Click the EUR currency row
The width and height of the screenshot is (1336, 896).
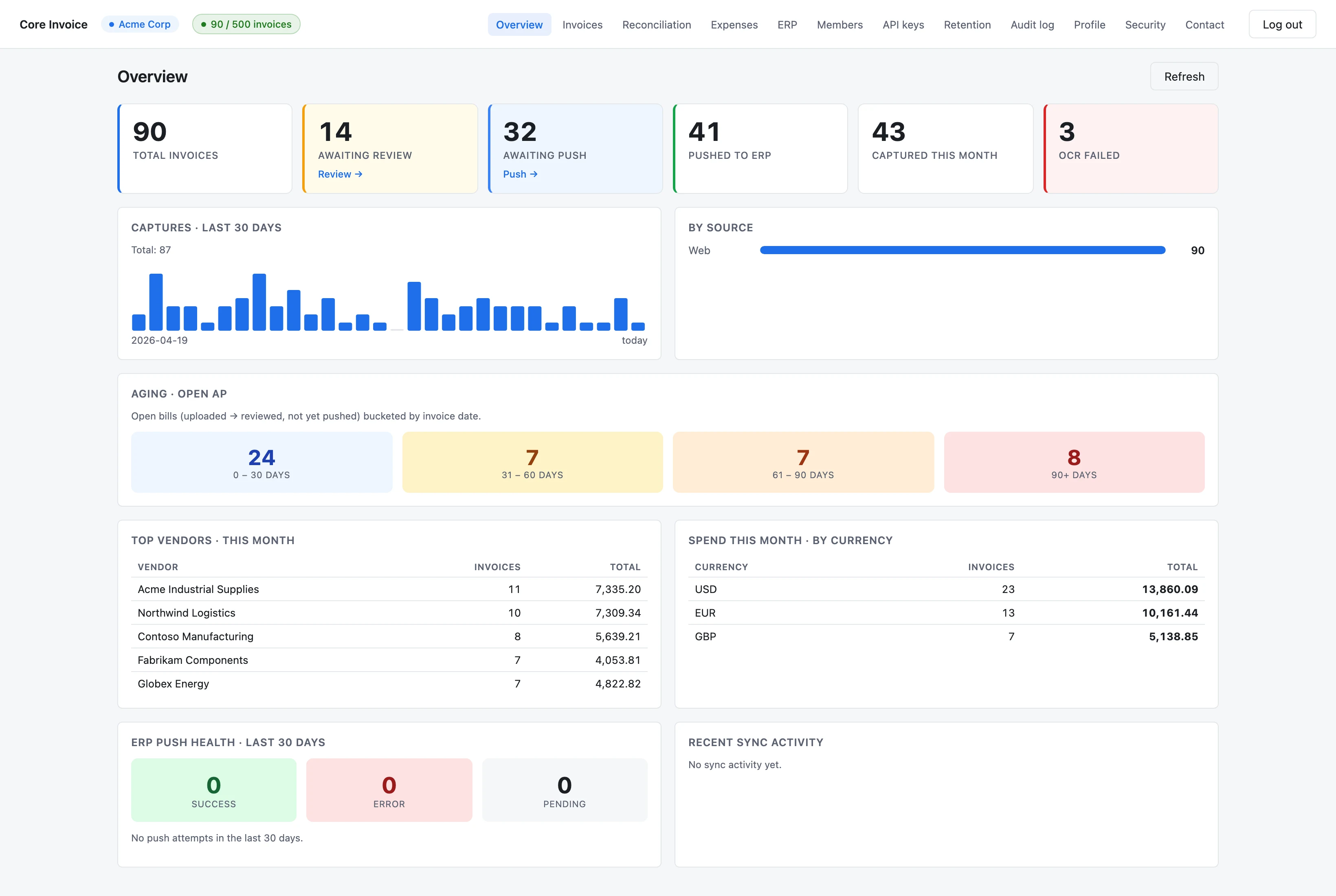pyautogui.click(x=946, y=613)
